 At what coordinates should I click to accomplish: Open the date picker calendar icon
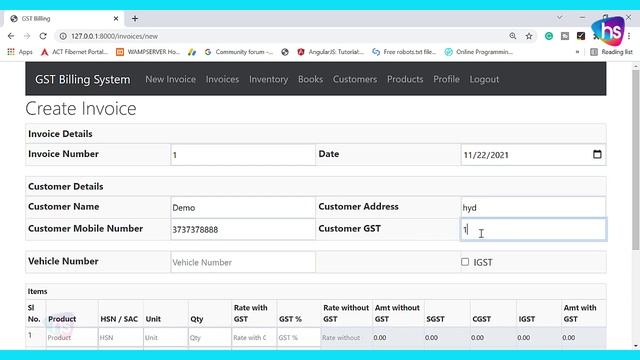[x=597, y=154]
